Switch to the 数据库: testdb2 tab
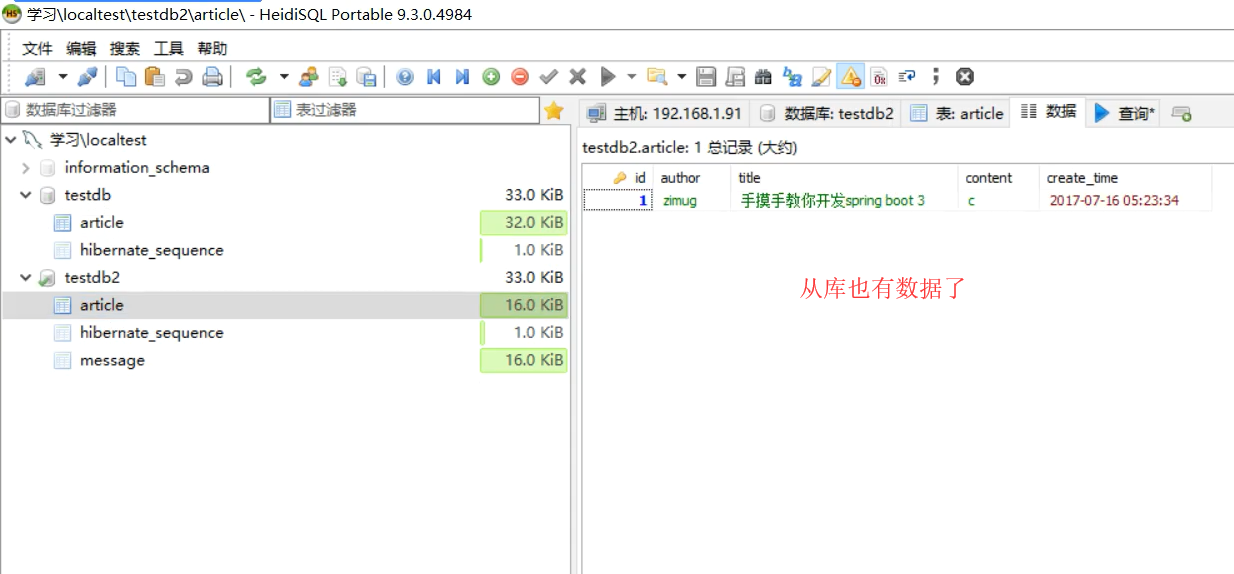1234x574 pixels. pos(826,113)
